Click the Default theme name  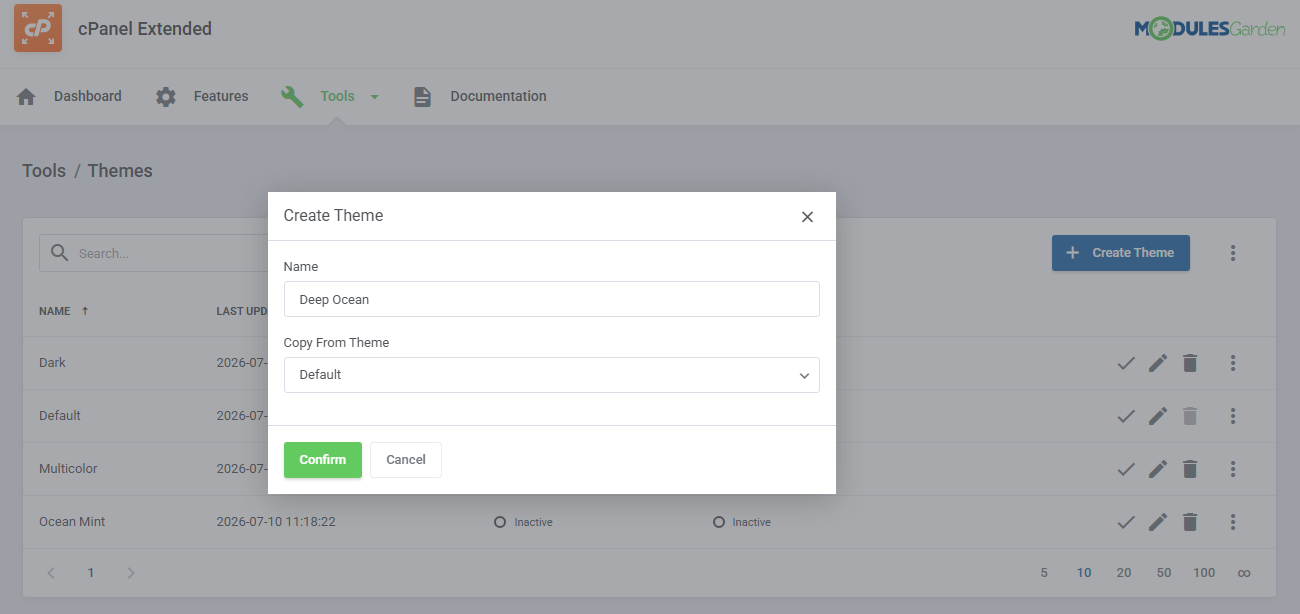pyautogui.click(x=60, y=416)
